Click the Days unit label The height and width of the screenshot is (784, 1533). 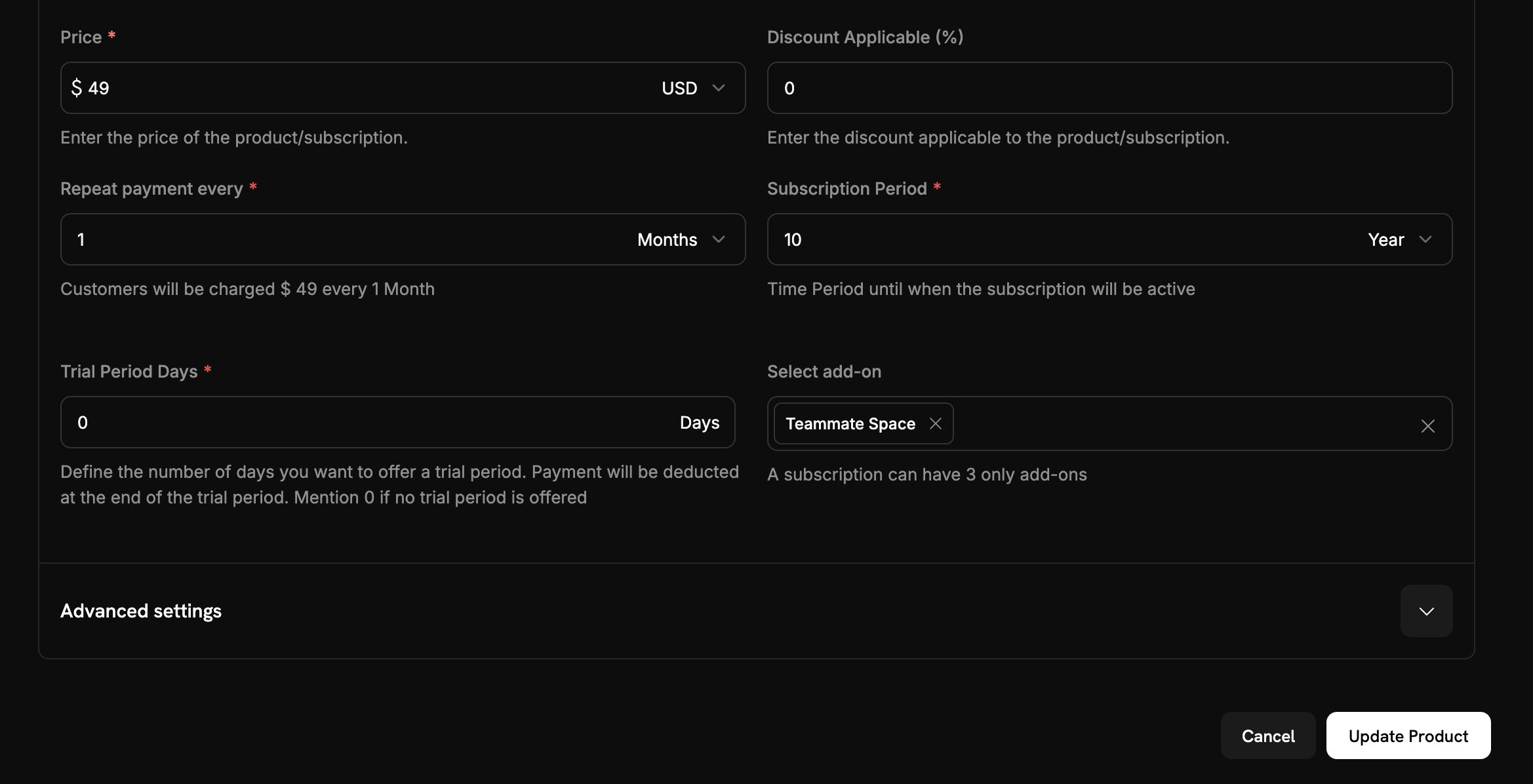699,422
